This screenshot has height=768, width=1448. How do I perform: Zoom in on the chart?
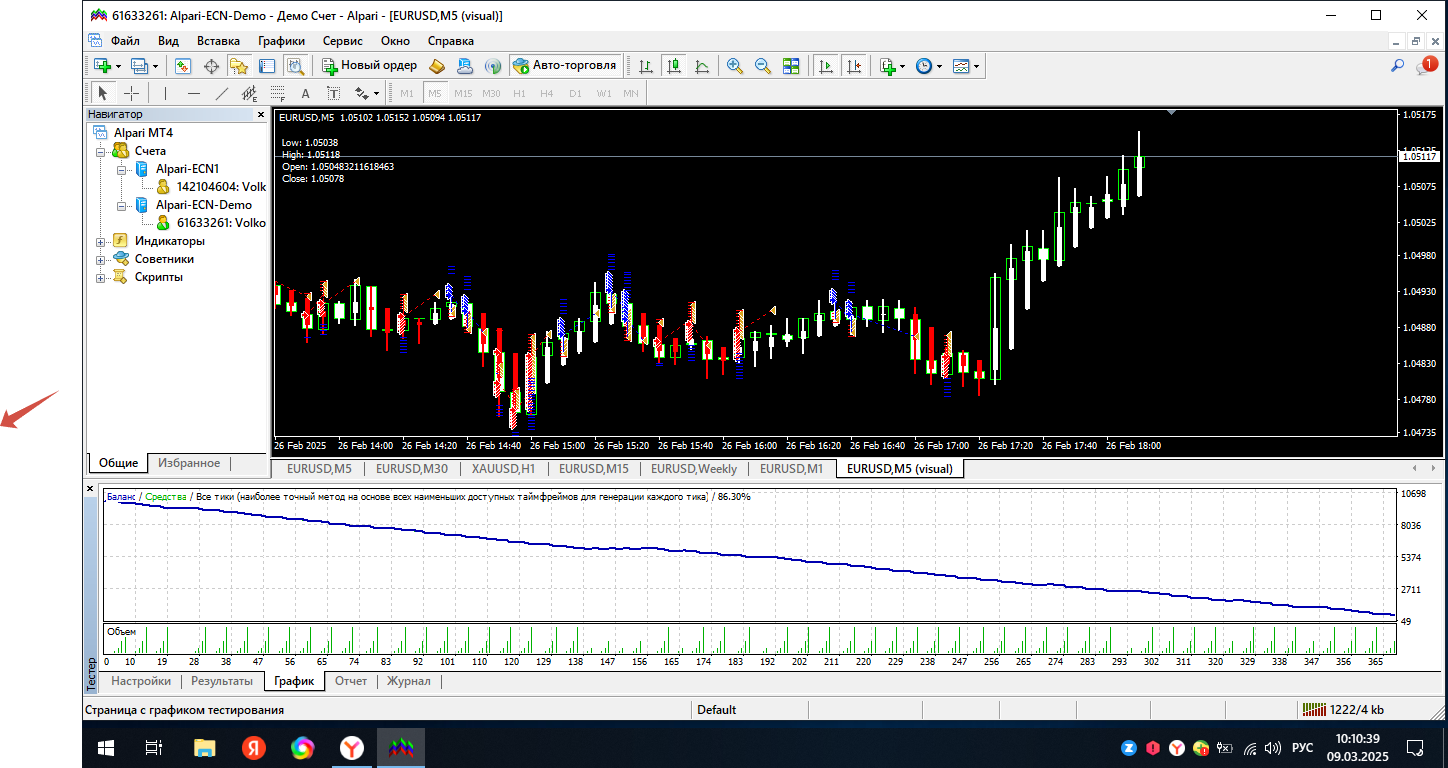tap(734, 66)
